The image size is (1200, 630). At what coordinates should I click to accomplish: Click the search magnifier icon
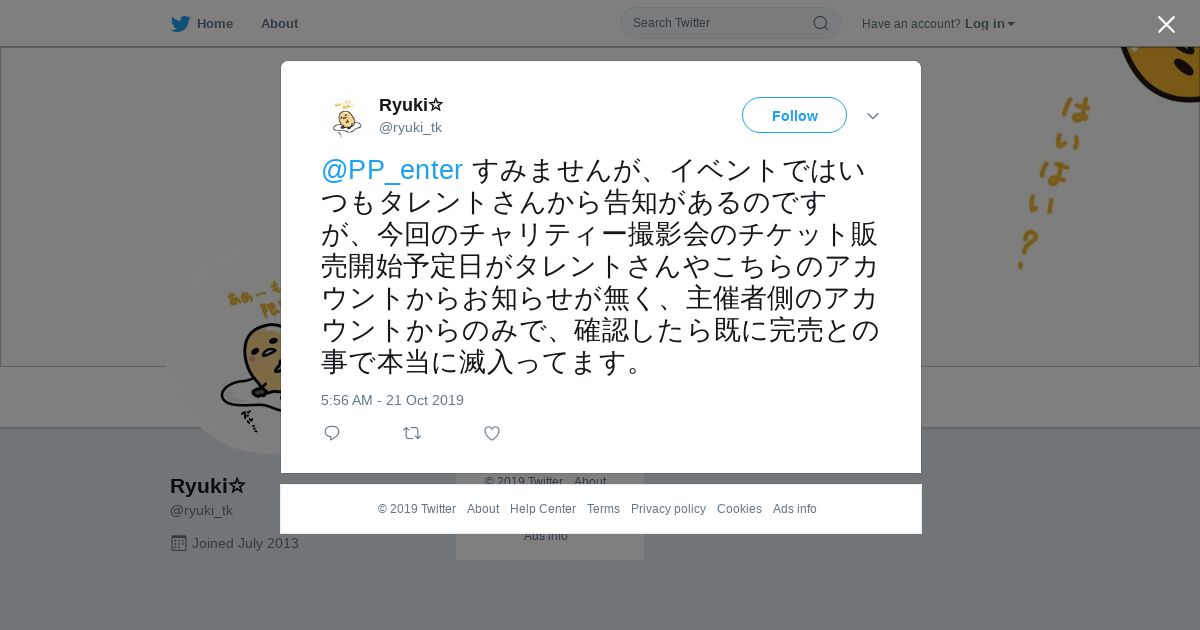pos(820,23)
